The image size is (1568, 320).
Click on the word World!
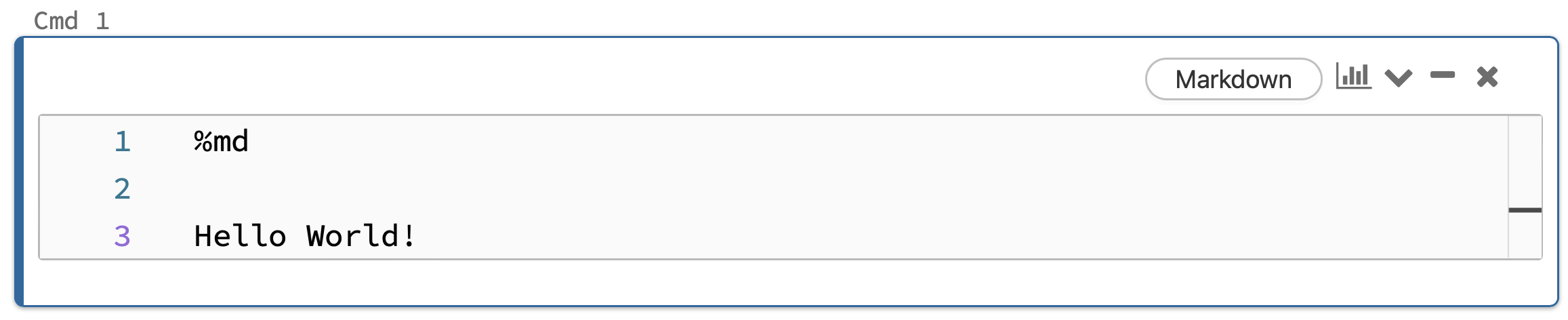[360, 237]
